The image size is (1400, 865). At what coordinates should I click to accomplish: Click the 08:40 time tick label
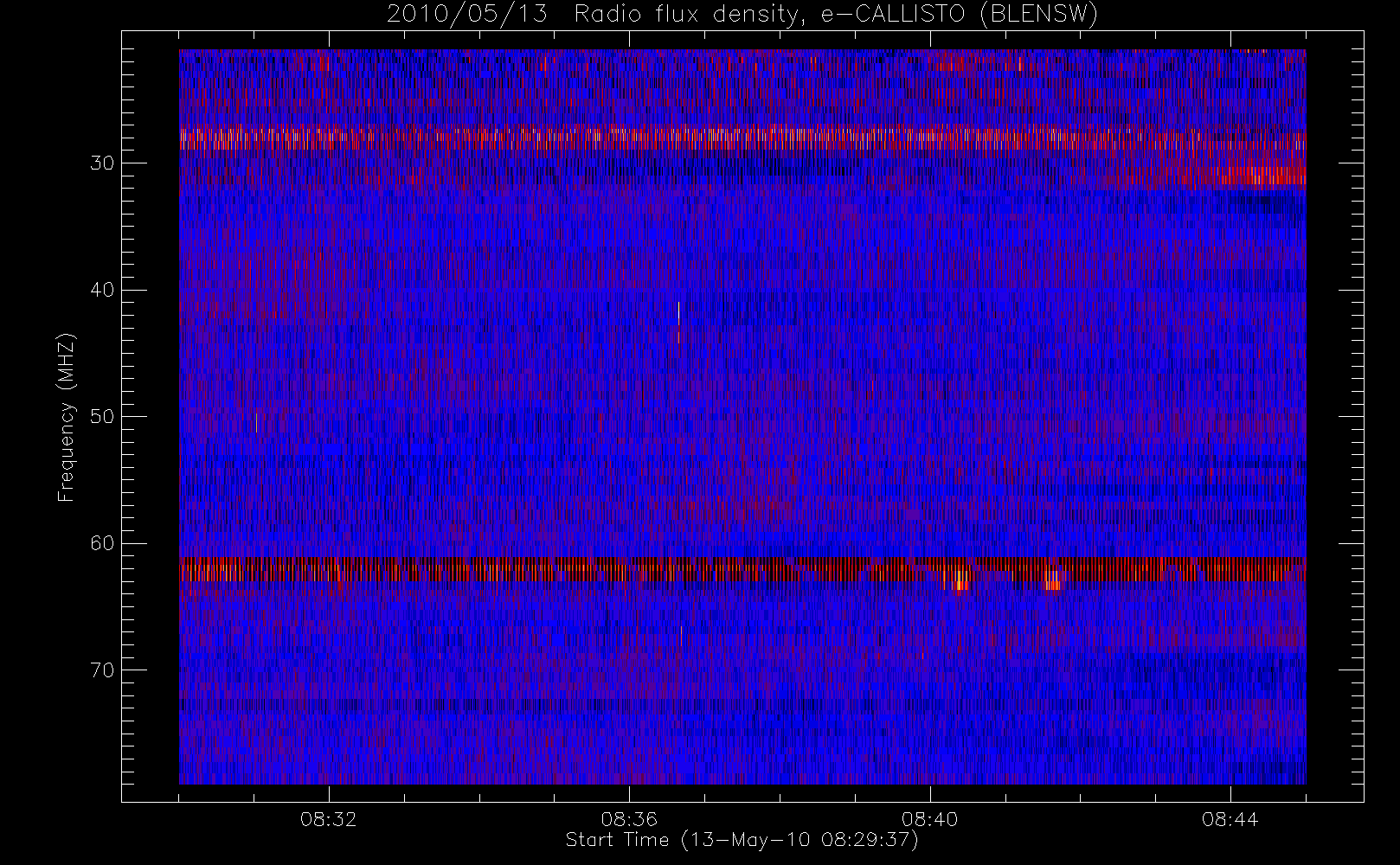(929, 819)
